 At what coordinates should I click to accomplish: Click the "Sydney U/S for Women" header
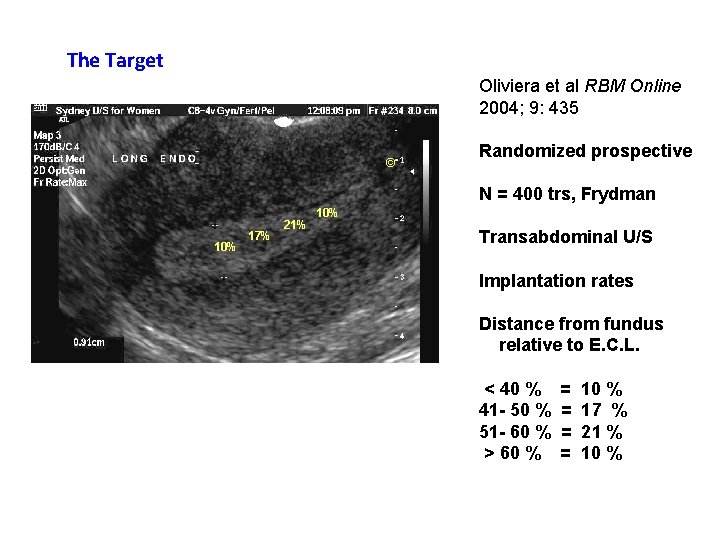[108, 111]
